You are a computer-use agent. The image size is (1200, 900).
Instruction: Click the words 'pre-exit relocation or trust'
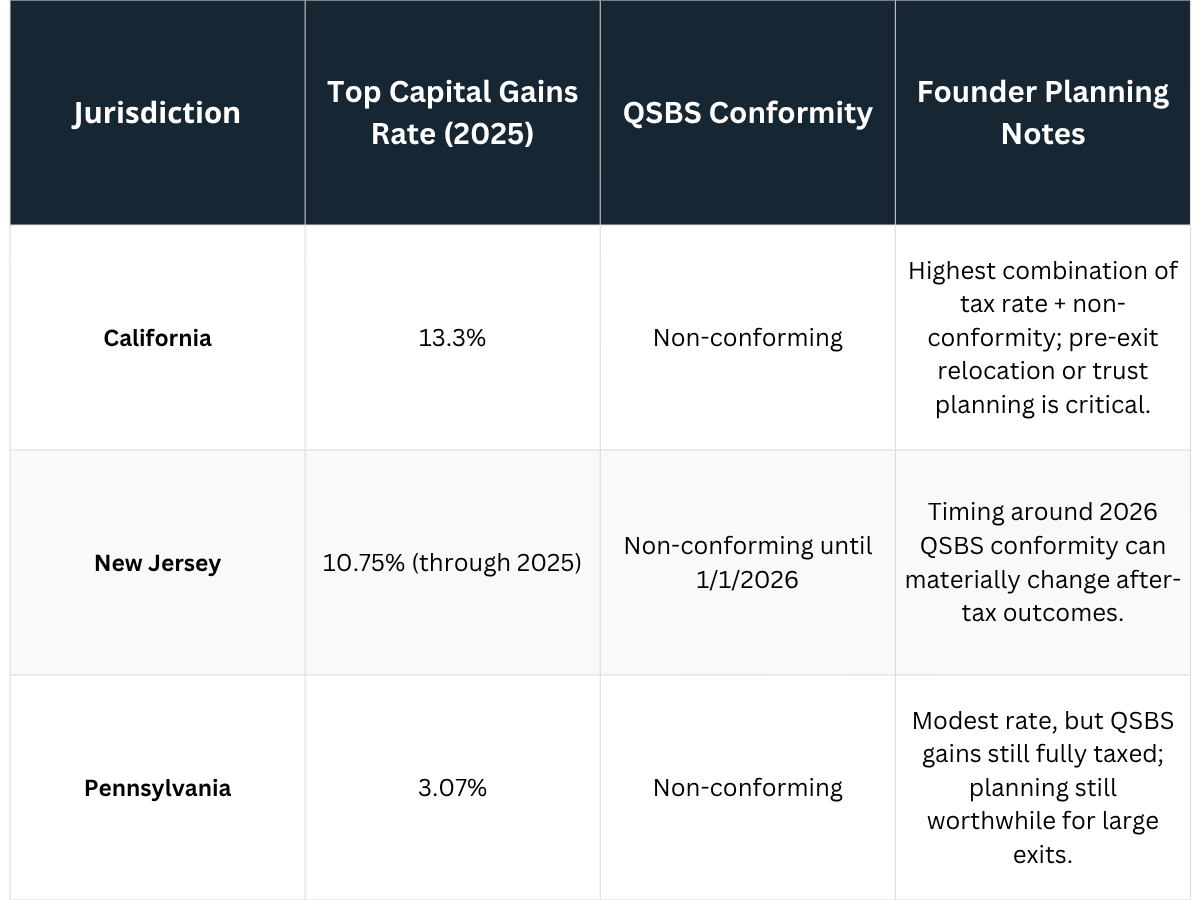coord(1043,371)
